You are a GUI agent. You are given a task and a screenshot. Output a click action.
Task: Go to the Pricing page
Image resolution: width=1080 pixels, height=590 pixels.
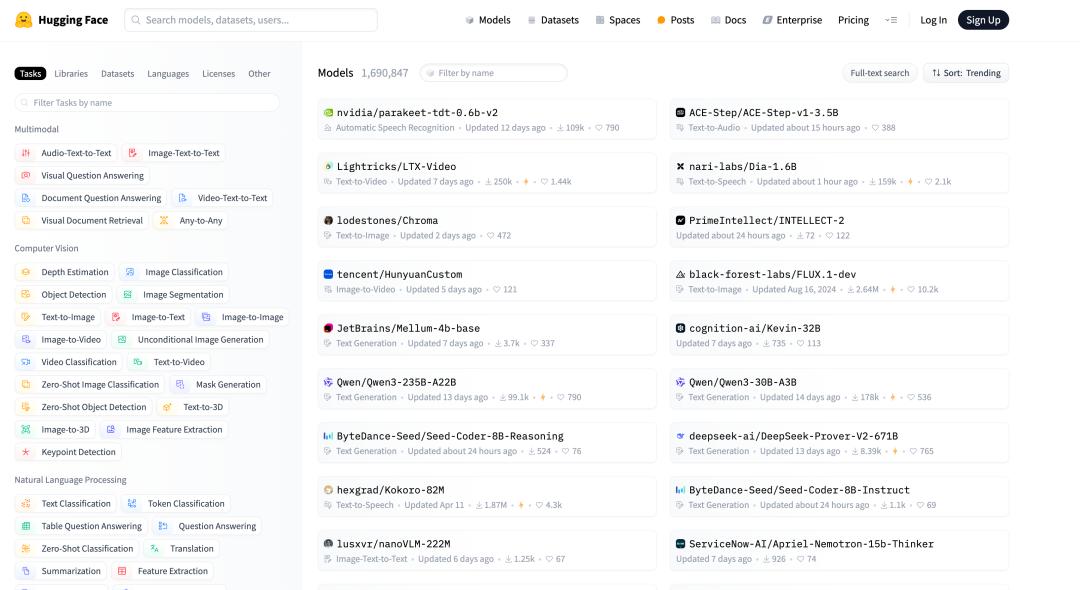pyautogui.click(x=853, y=20)
